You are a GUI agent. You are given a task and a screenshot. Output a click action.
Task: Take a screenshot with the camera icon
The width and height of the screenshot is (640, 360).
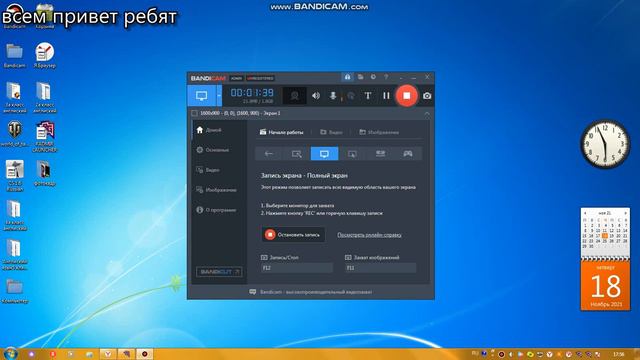(427, 96)
